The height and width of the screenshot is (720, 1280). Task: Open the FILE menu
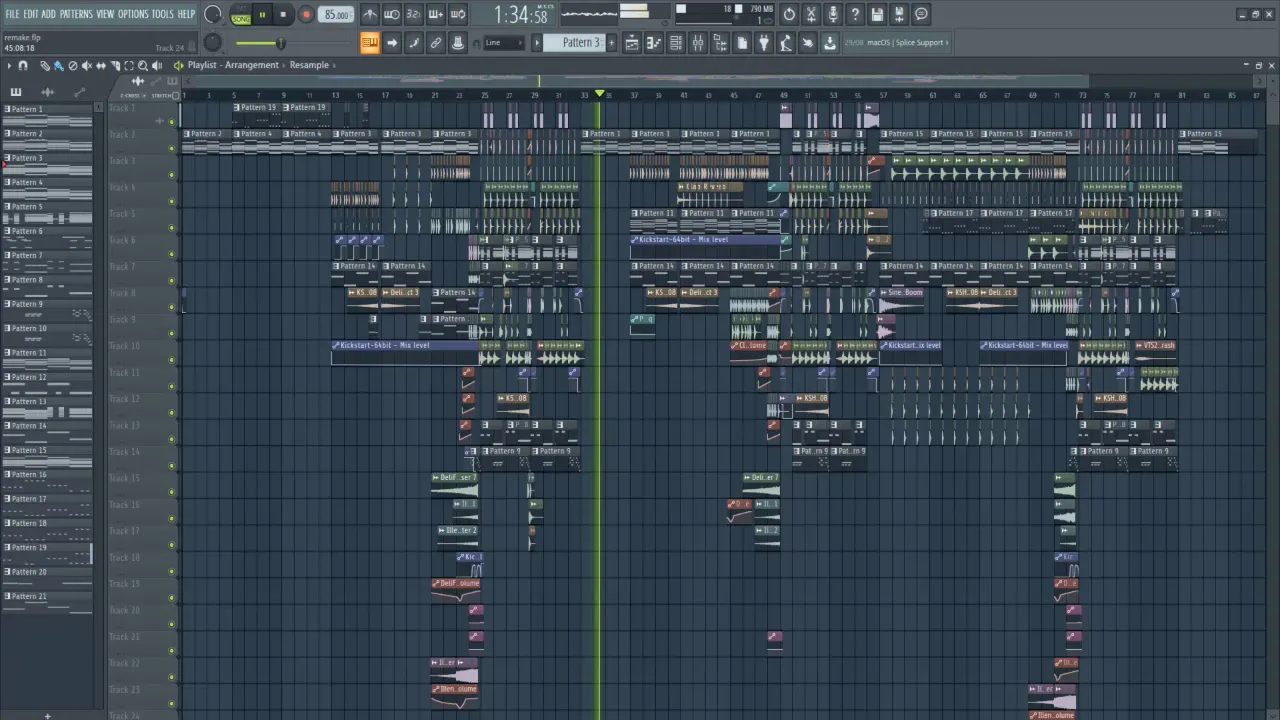[12, 14]
